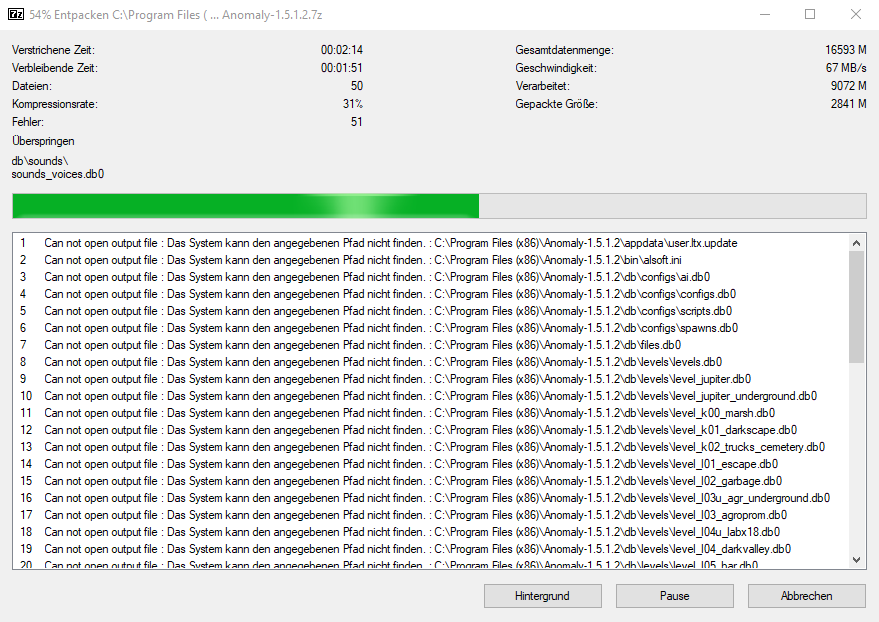Select error row 17 for level_l03_agroprom.db0
Viewport: 879px width, 622px height.
pyautogui.click(x=431, y=515)
